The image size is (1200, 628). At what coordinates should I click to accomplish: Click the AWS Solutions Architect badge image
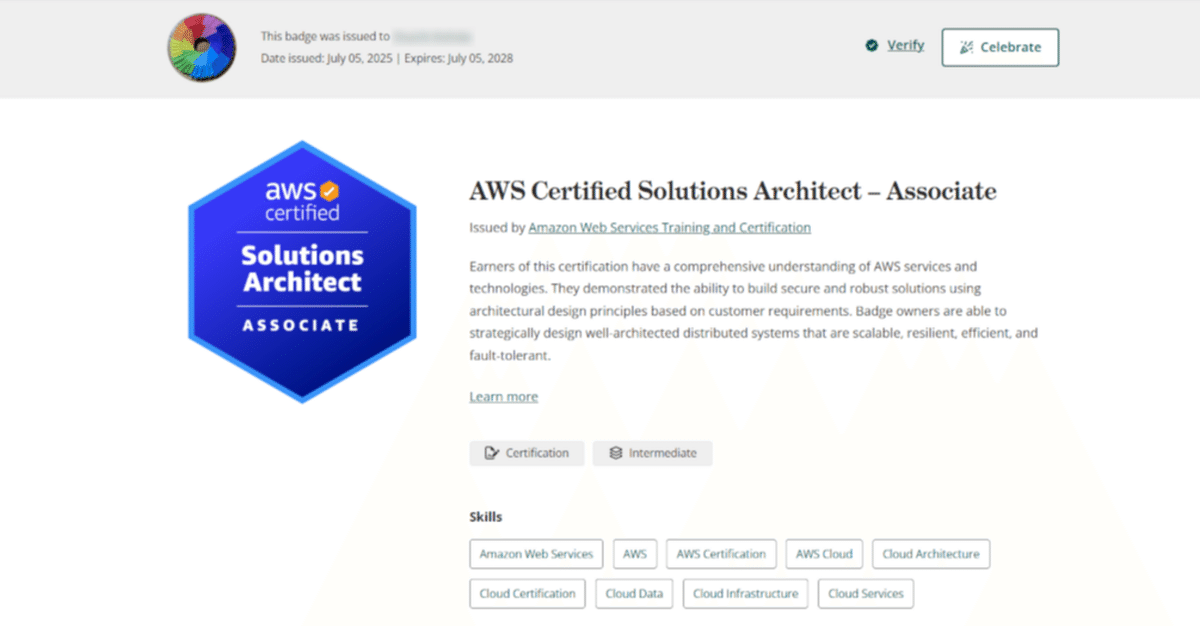(302, 271)
